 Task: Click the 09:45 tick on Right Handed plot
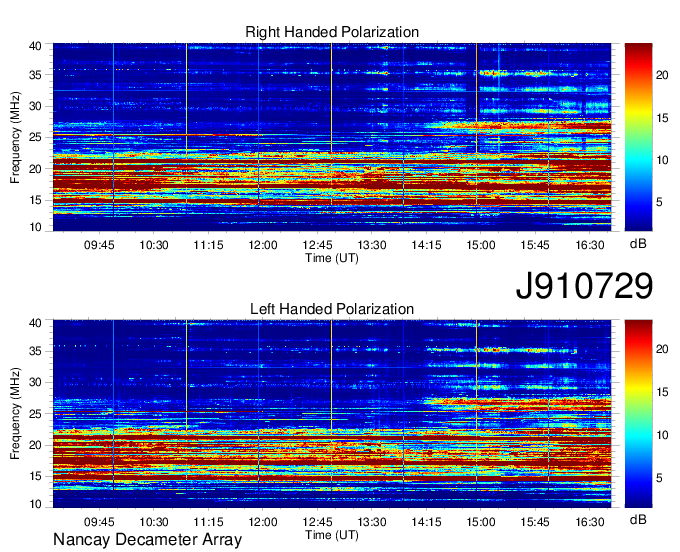pyautogui.click(x=99, y=245)
